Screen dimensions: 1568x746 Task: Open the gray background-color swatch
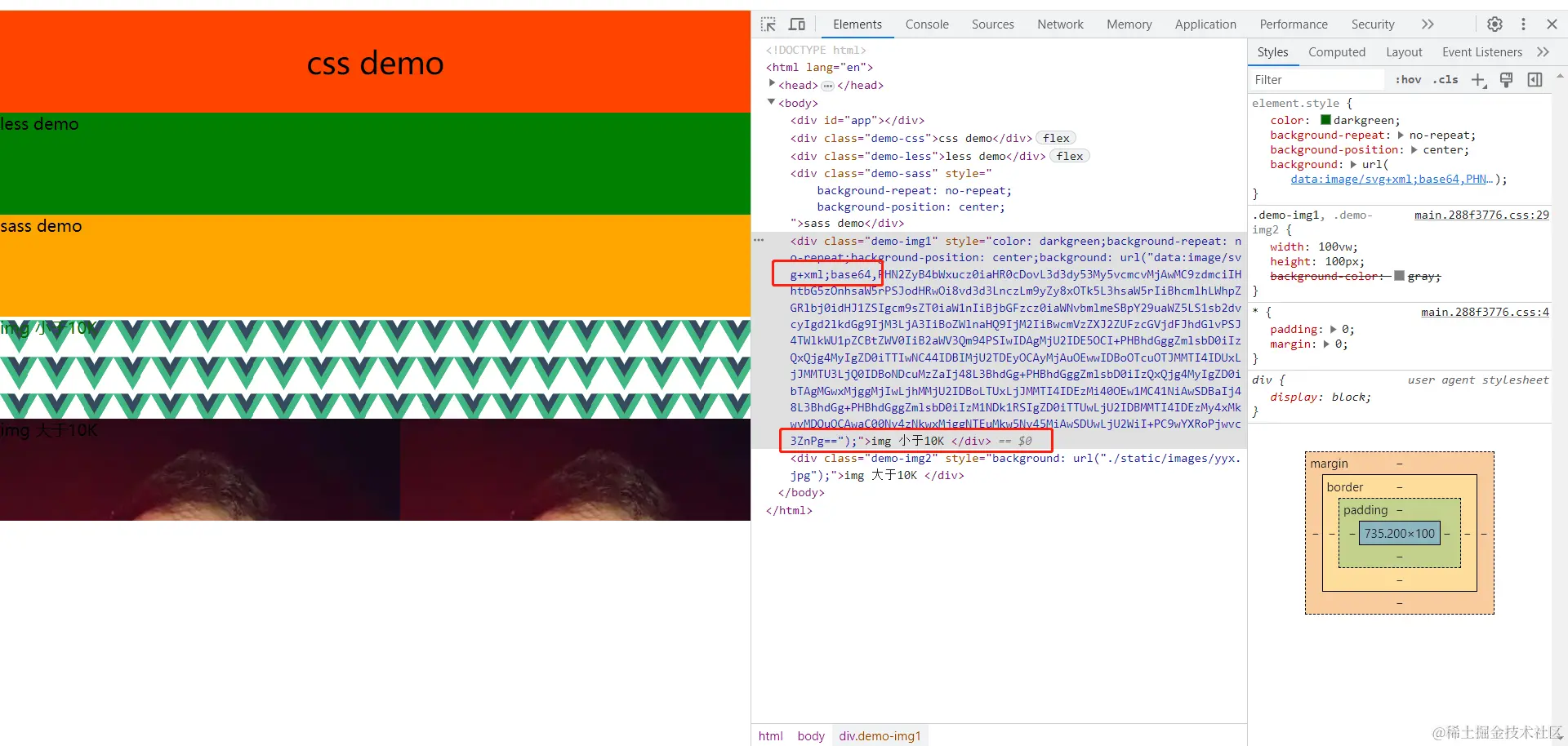(x=1399, y=276)
